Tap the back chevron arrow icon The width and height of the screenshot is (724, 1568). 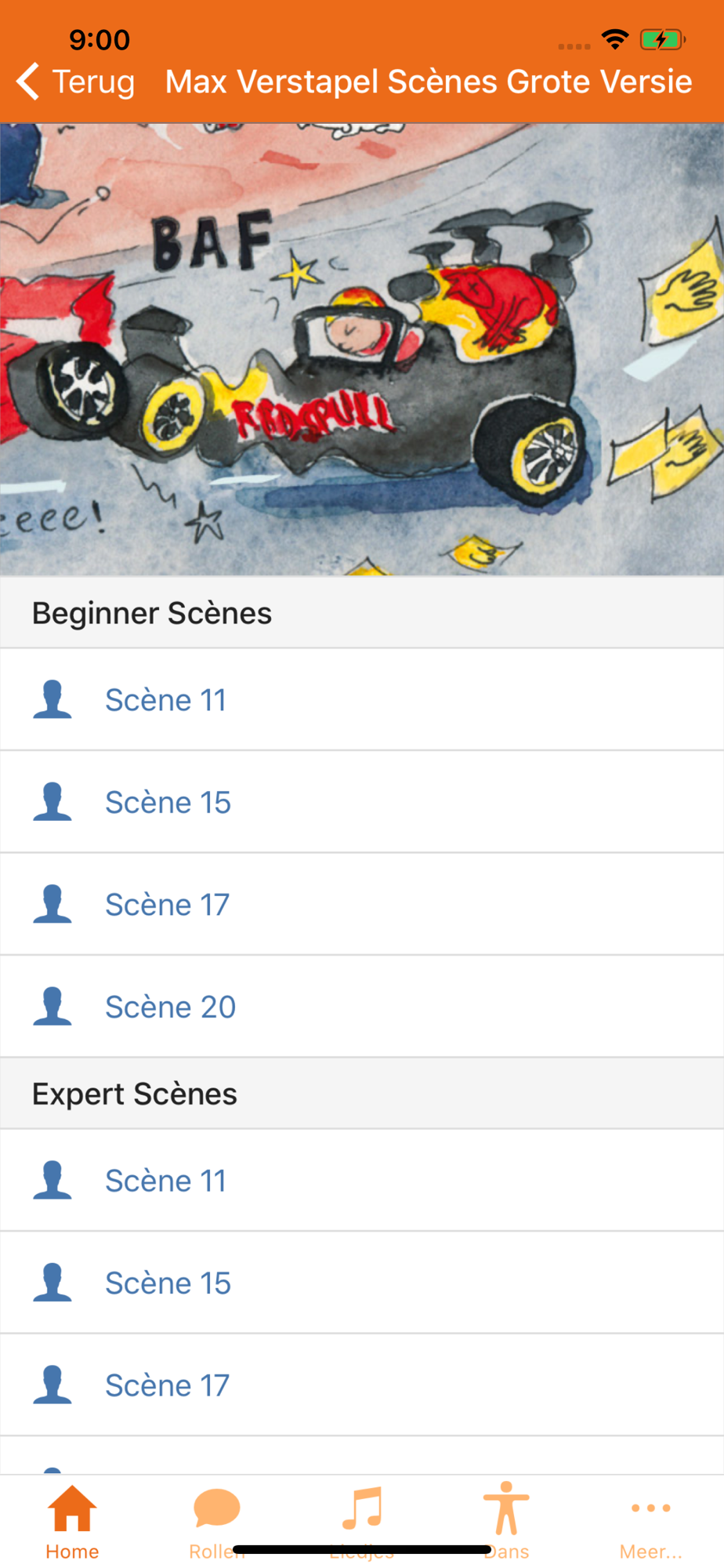pyautogui.click(x=28, y=82)
